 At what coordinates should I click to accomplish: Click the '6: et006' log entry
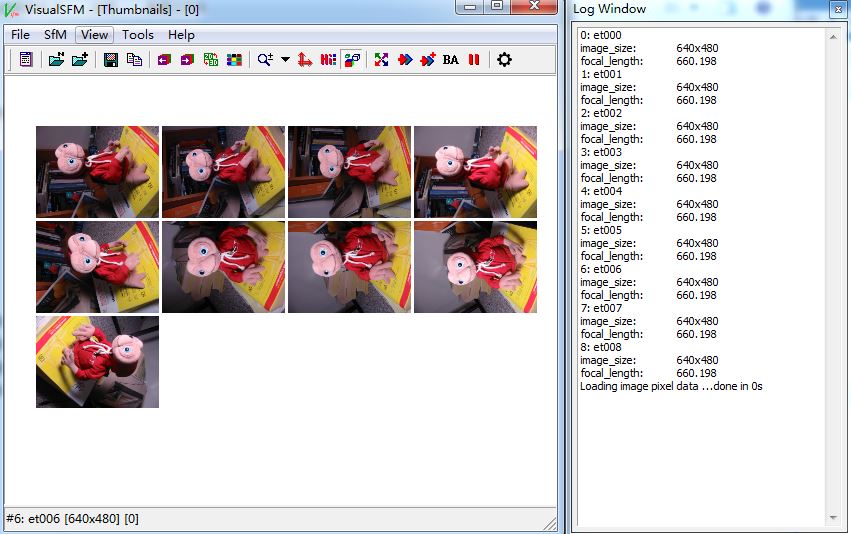[601, 270]
